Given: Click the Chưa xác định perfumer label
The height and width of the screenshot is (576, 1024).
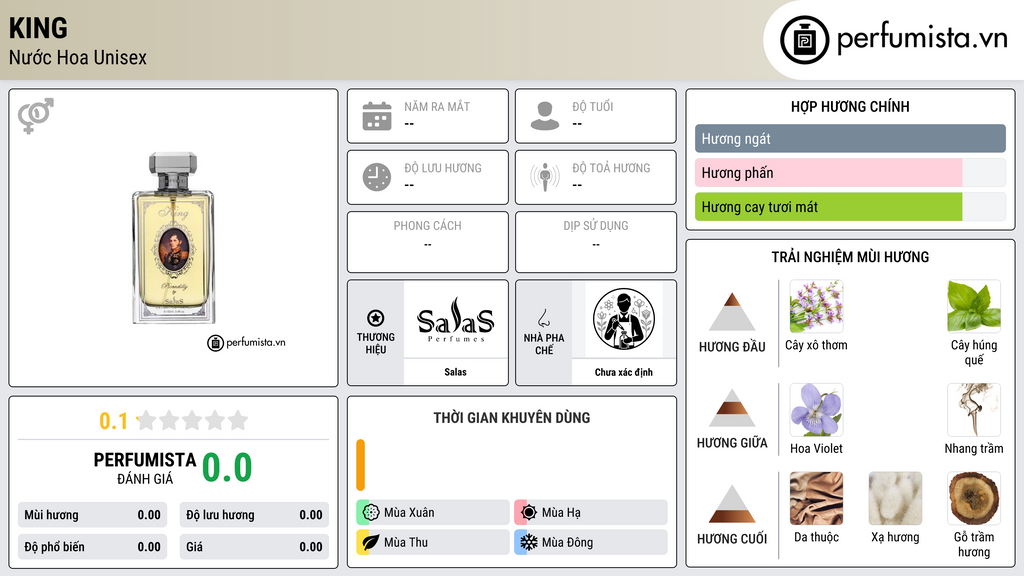Looking at the screenshot, I should [624, 372].
